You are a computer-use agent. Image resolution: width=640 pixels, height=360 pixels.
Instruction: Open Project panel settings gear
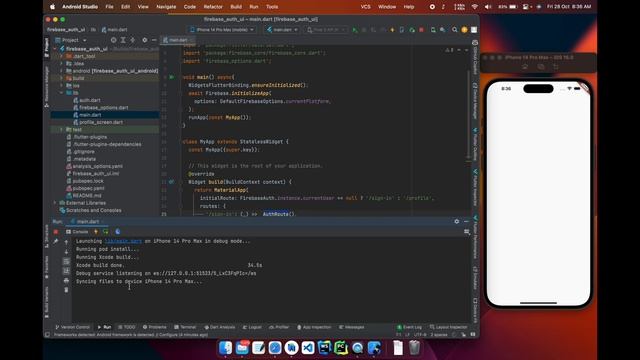pyautogui.click(x=144, y=40)
